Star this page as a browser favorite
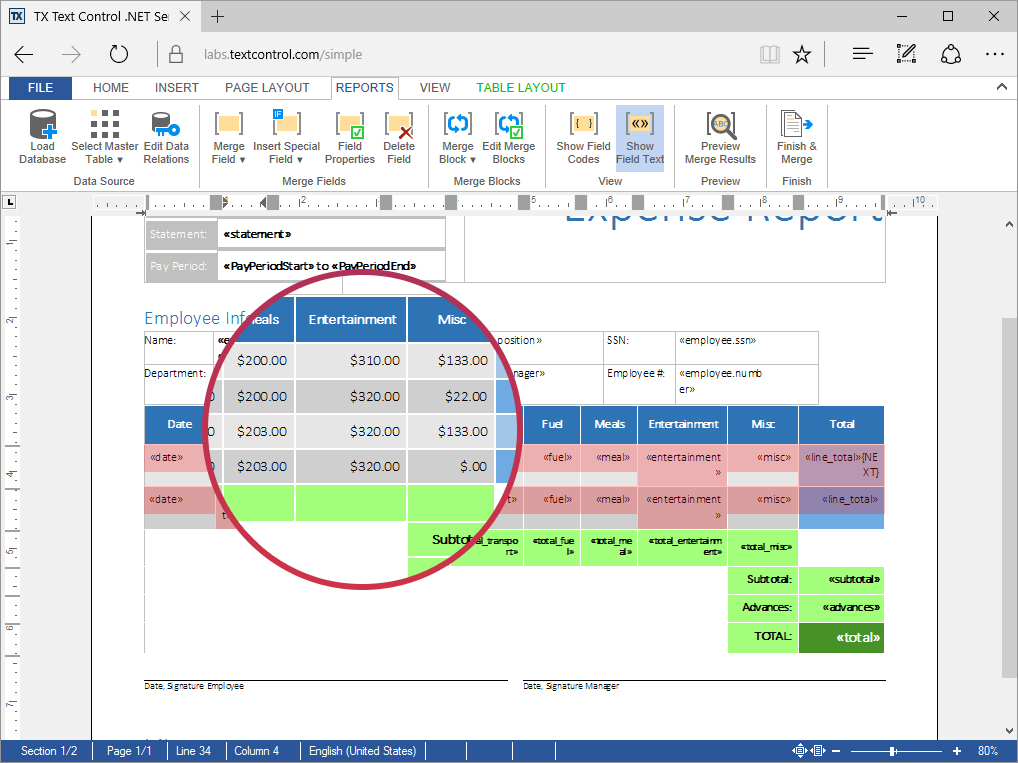The width and height of the screenshot is (1018, 763). (x=801, y=54)
